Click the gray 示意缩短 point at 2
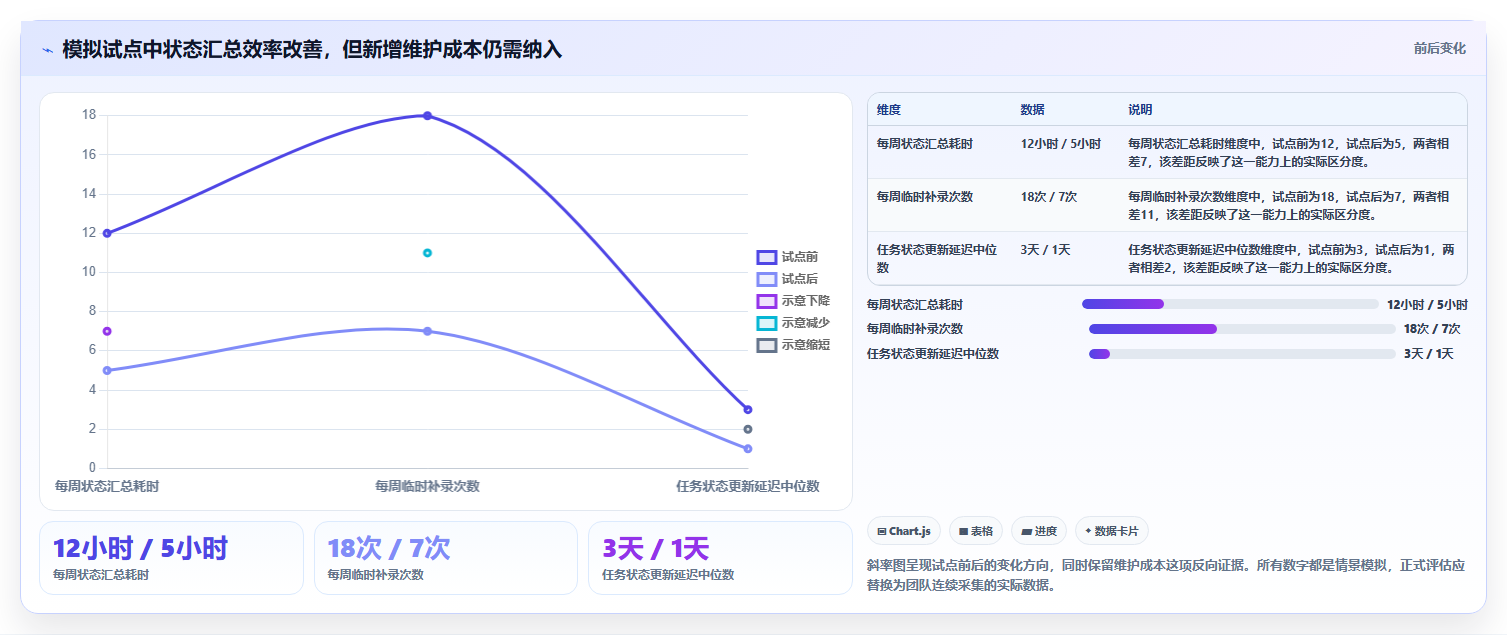1507x635 pixels. click(748, 429)
